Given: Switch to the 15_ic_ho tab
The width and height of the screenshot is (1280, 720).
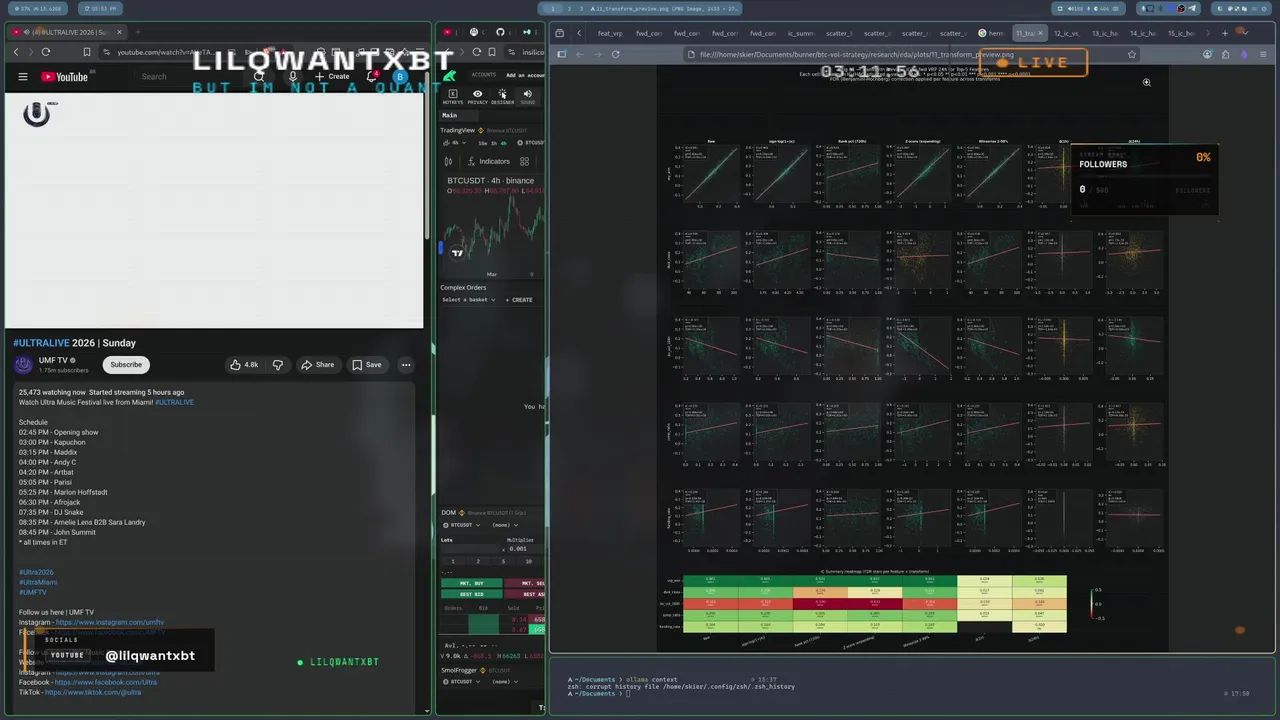Looking at the screenshot, I should click(x=1181, y=33).
